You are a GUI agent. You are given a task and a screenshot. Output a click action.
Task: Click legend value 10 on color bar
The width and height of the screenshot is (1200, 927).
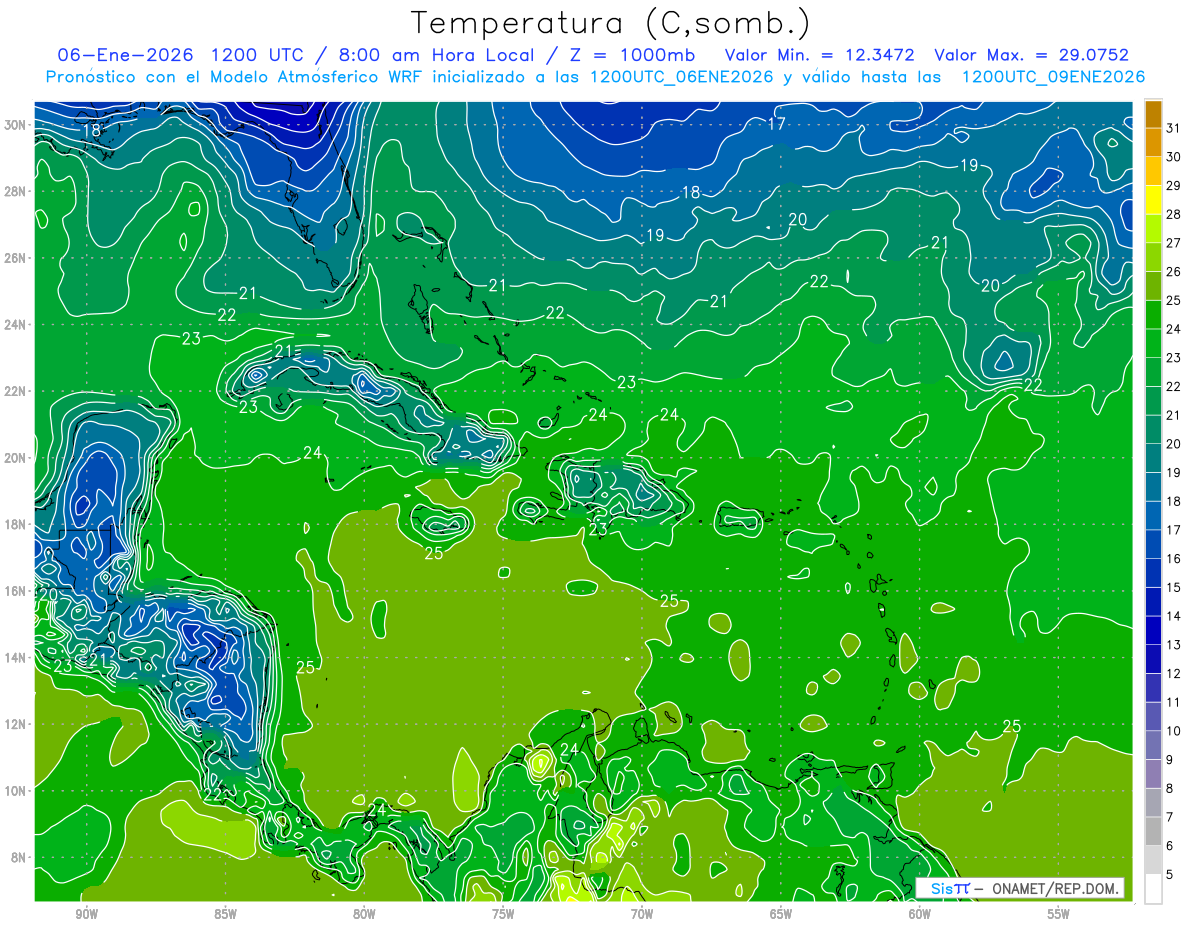click(x=1174, y=731)
